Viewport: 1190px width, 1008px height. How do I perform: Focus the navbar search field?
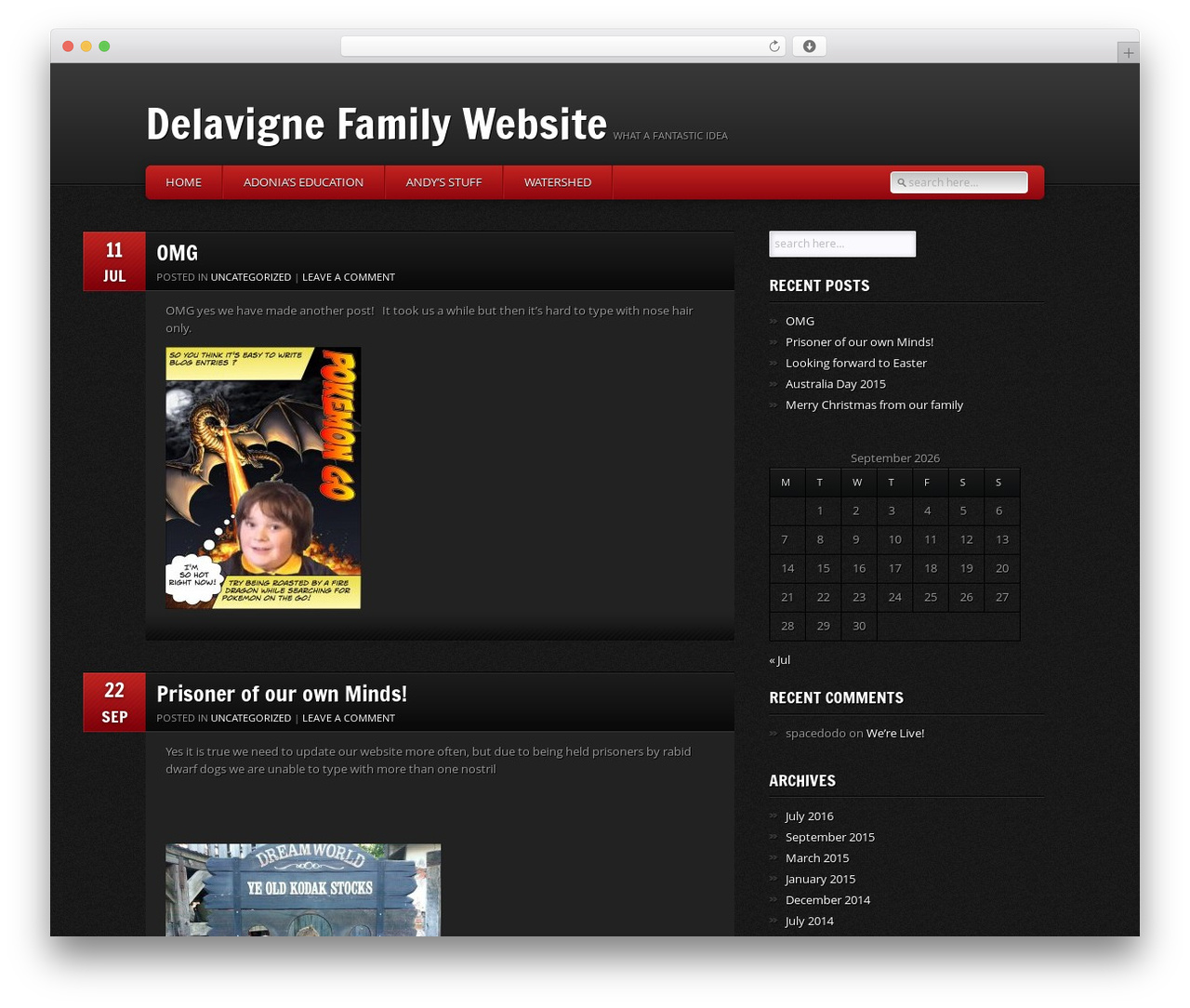tap(959, 182)
